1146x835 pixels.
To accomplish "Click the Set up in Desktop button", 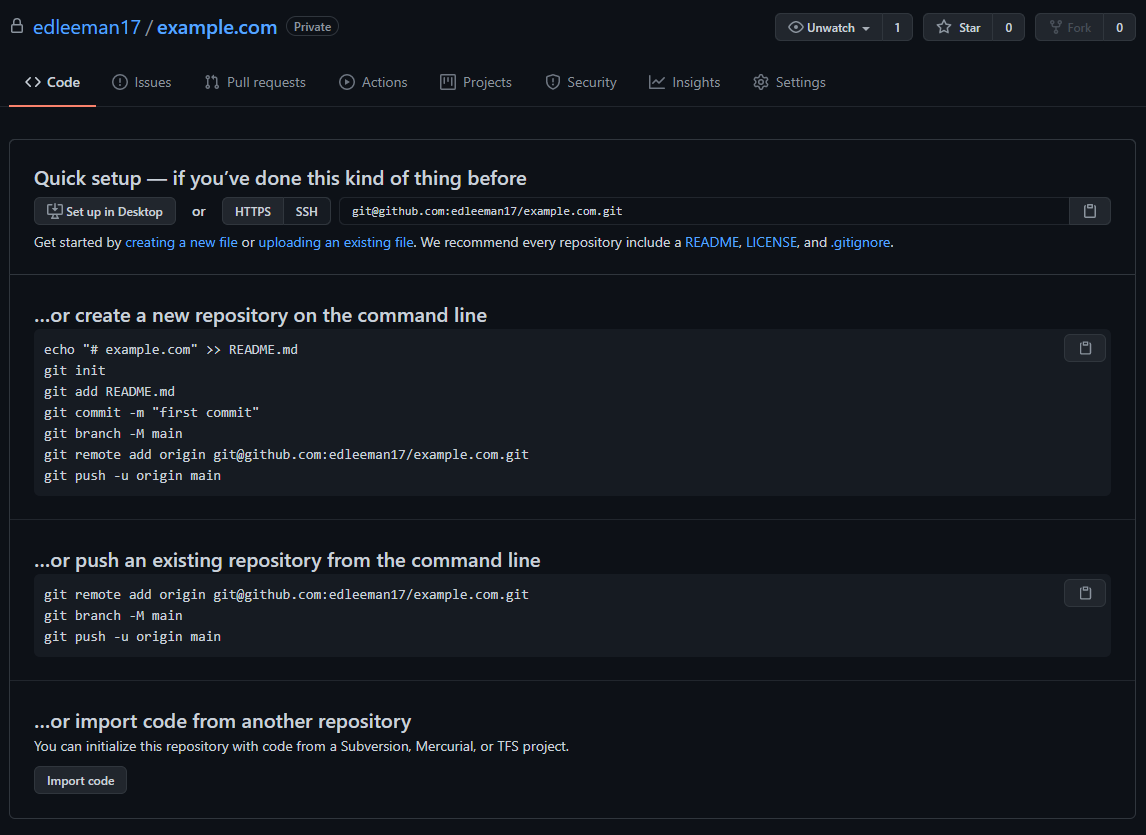I will coord(105,211).
